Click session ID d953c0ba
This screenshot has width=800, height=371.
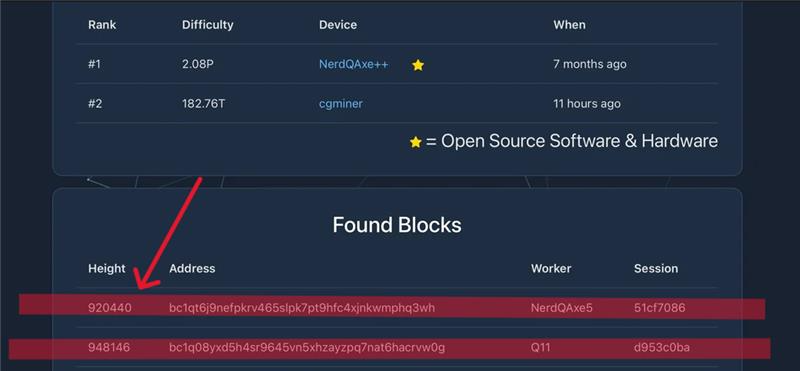point(662,348)
